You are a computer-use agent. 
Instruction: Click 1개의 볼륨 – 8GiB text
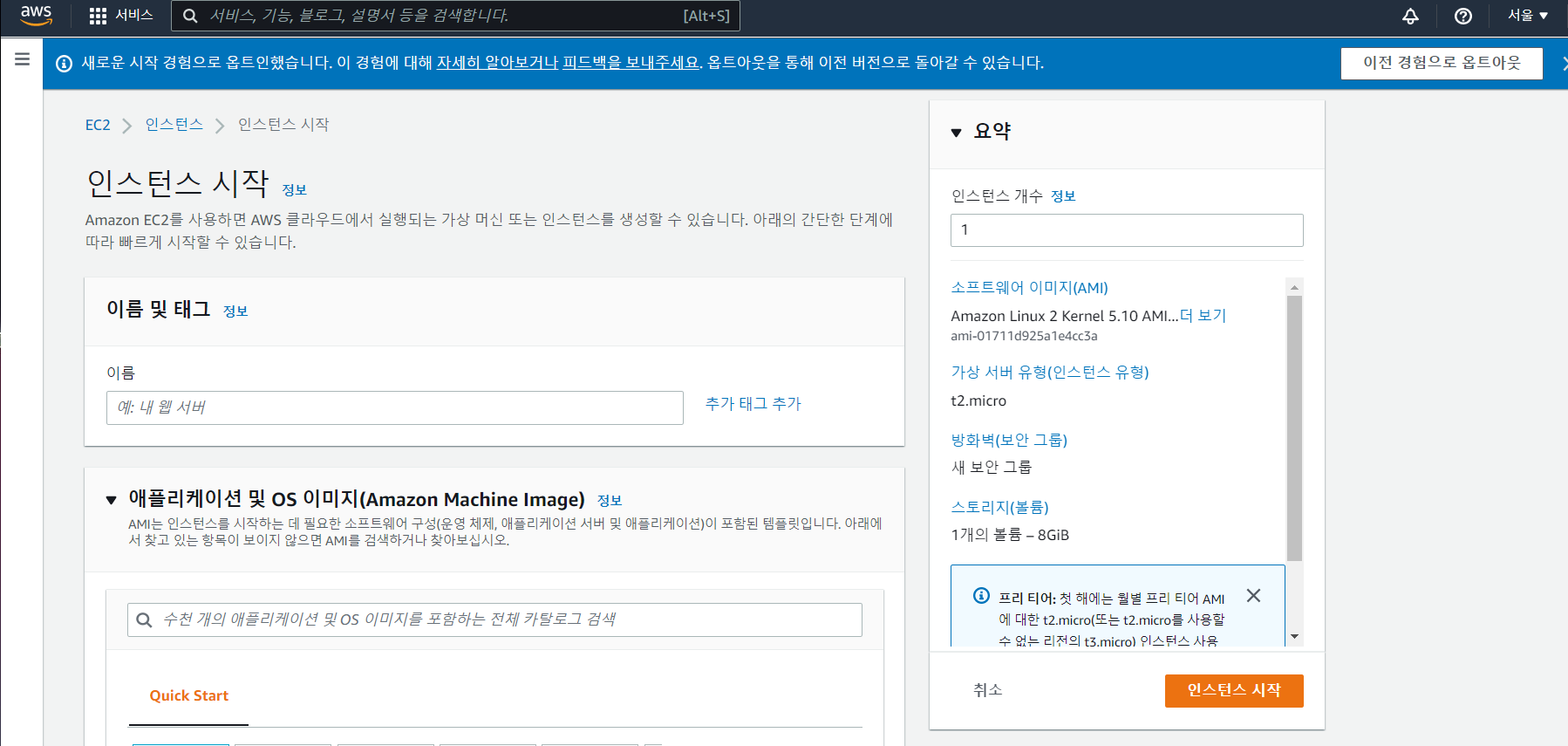point(1010,535)
